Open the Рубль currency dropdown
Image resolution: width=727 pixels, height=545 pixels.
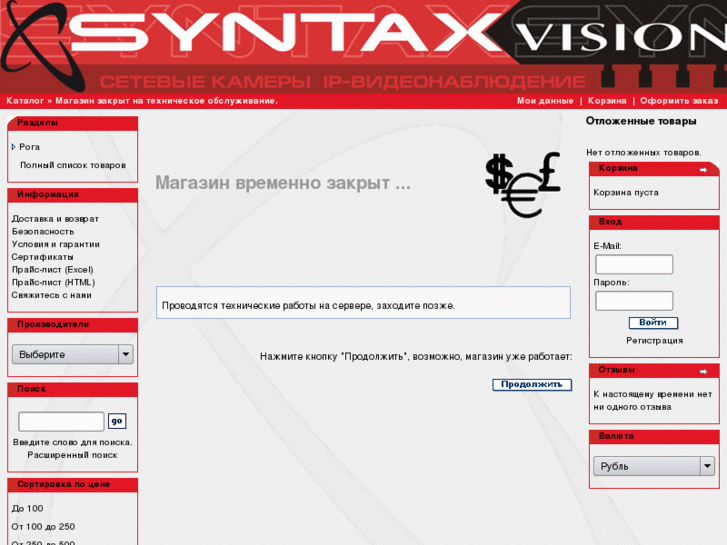click(654, 466)
